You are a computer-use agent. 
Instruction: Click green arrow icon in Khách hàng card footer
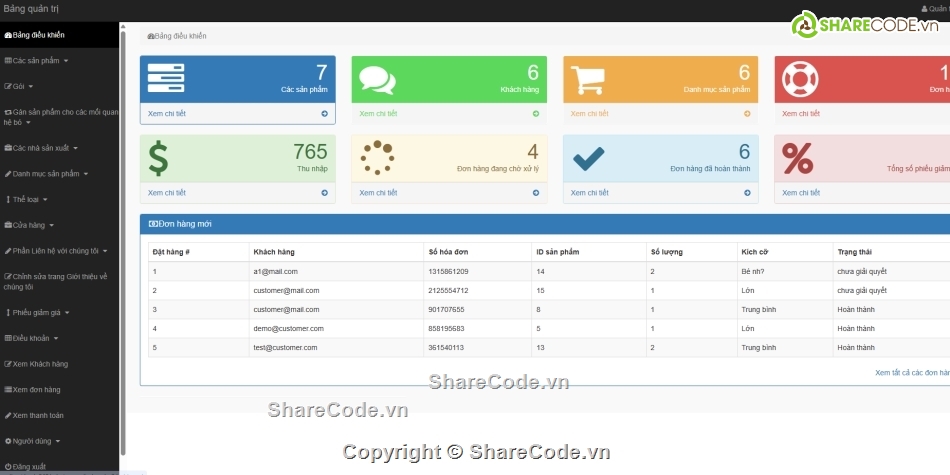click(x=536, y=113)
